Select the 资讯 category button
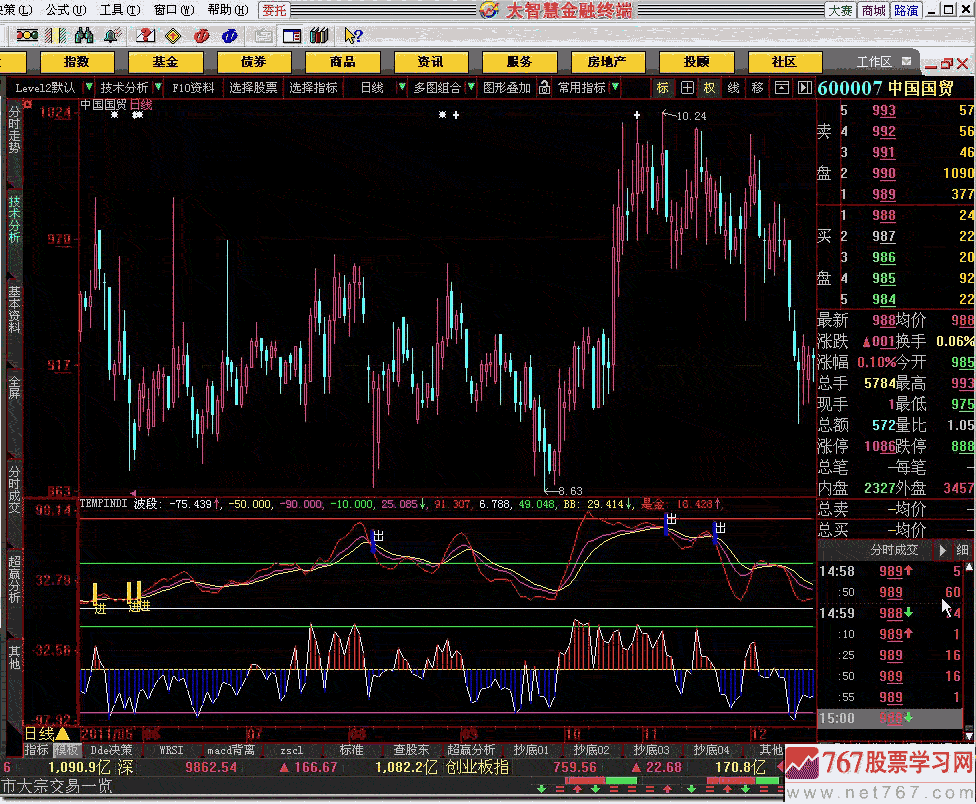Image resolution: width=976 pixels, height=804 pixels. (x=431, y=62)
